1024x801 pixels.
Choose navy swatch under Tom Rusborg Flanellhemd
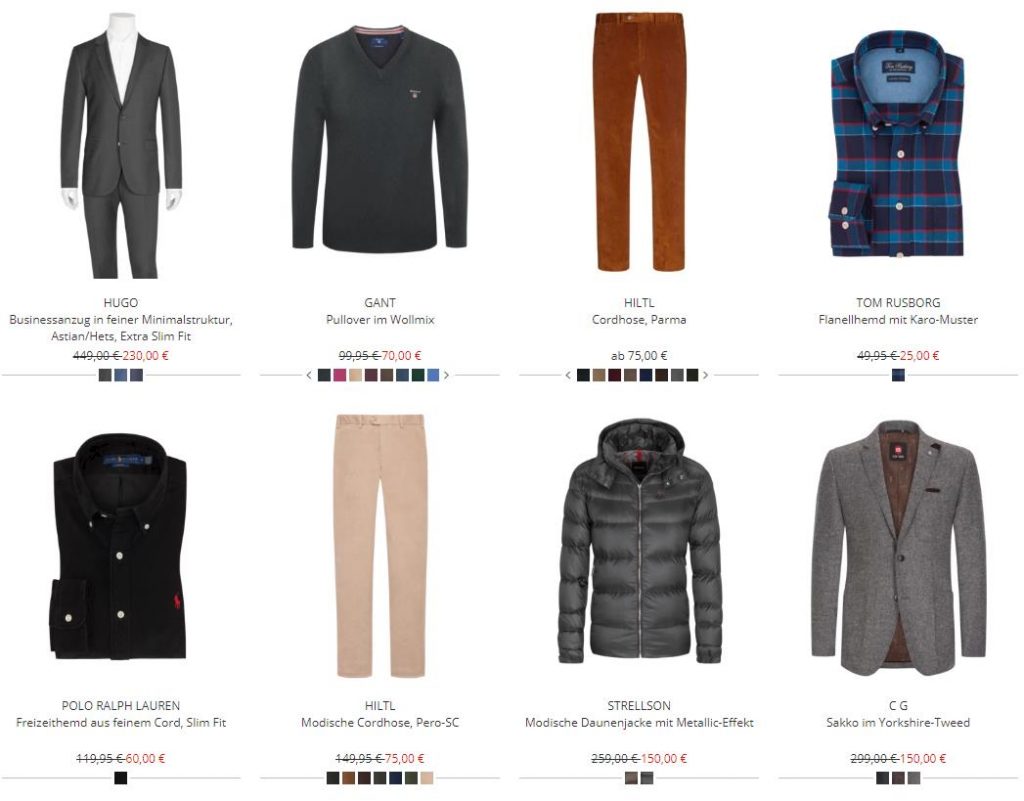(898, 375)
